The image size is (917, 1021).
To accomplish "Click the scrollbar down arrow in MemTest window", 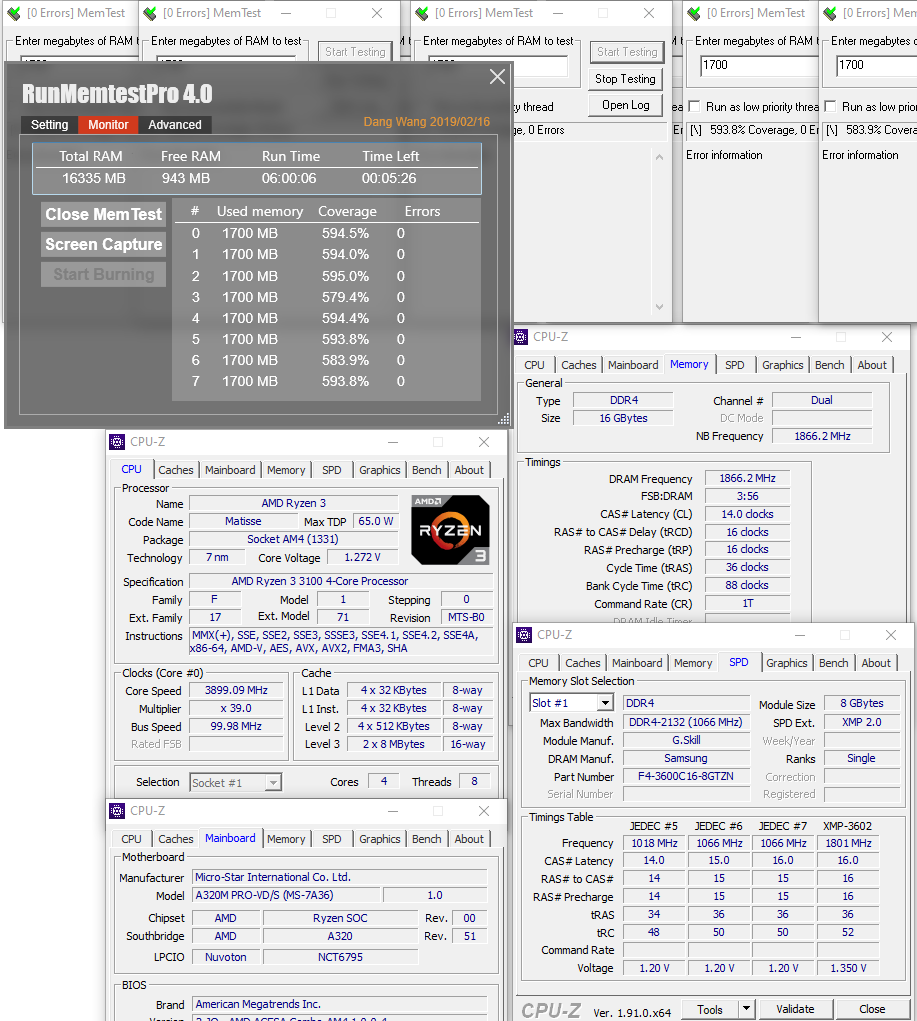I will tap(659, 307).
